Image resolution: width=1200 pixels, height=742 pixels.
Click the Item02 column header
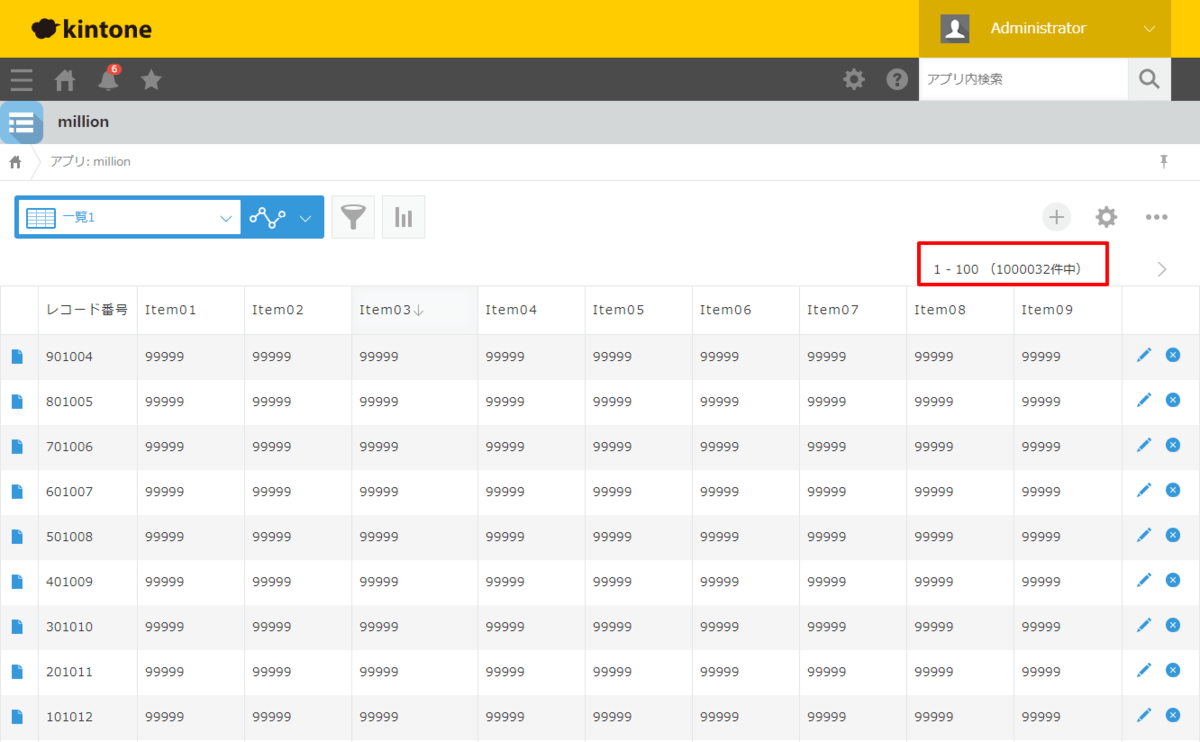pos(298,310)
